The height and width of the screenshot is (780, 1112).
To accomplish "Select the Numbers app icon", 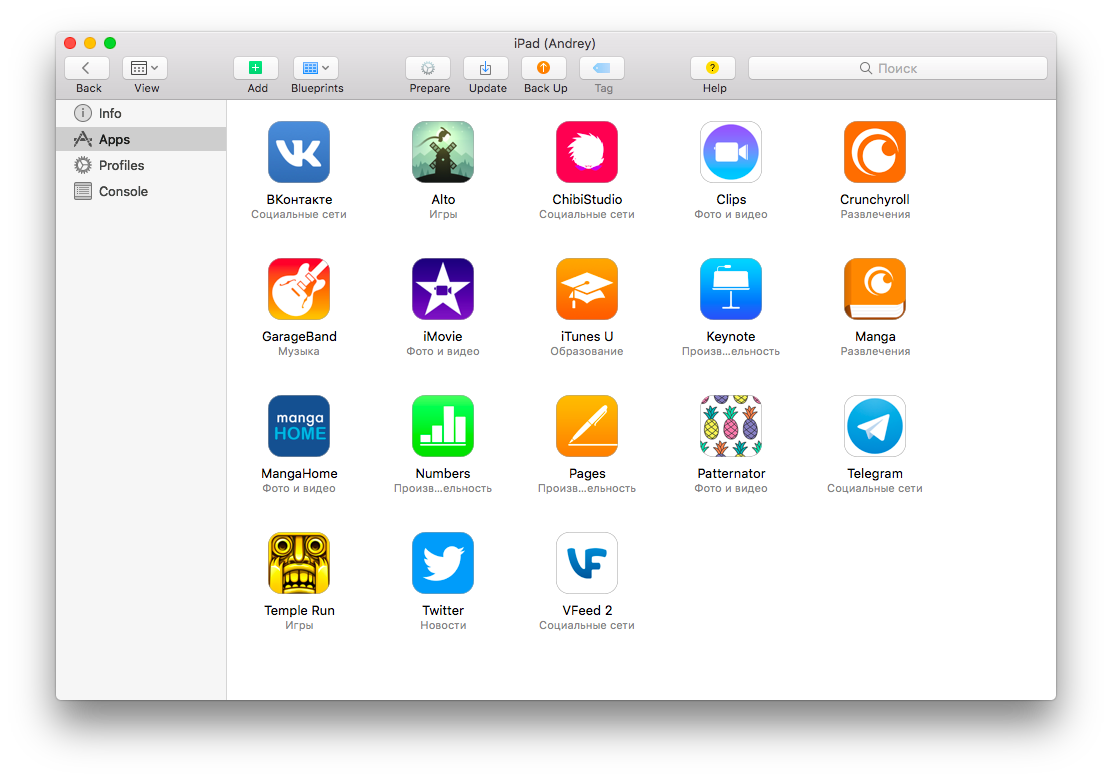I will (443, 425).
